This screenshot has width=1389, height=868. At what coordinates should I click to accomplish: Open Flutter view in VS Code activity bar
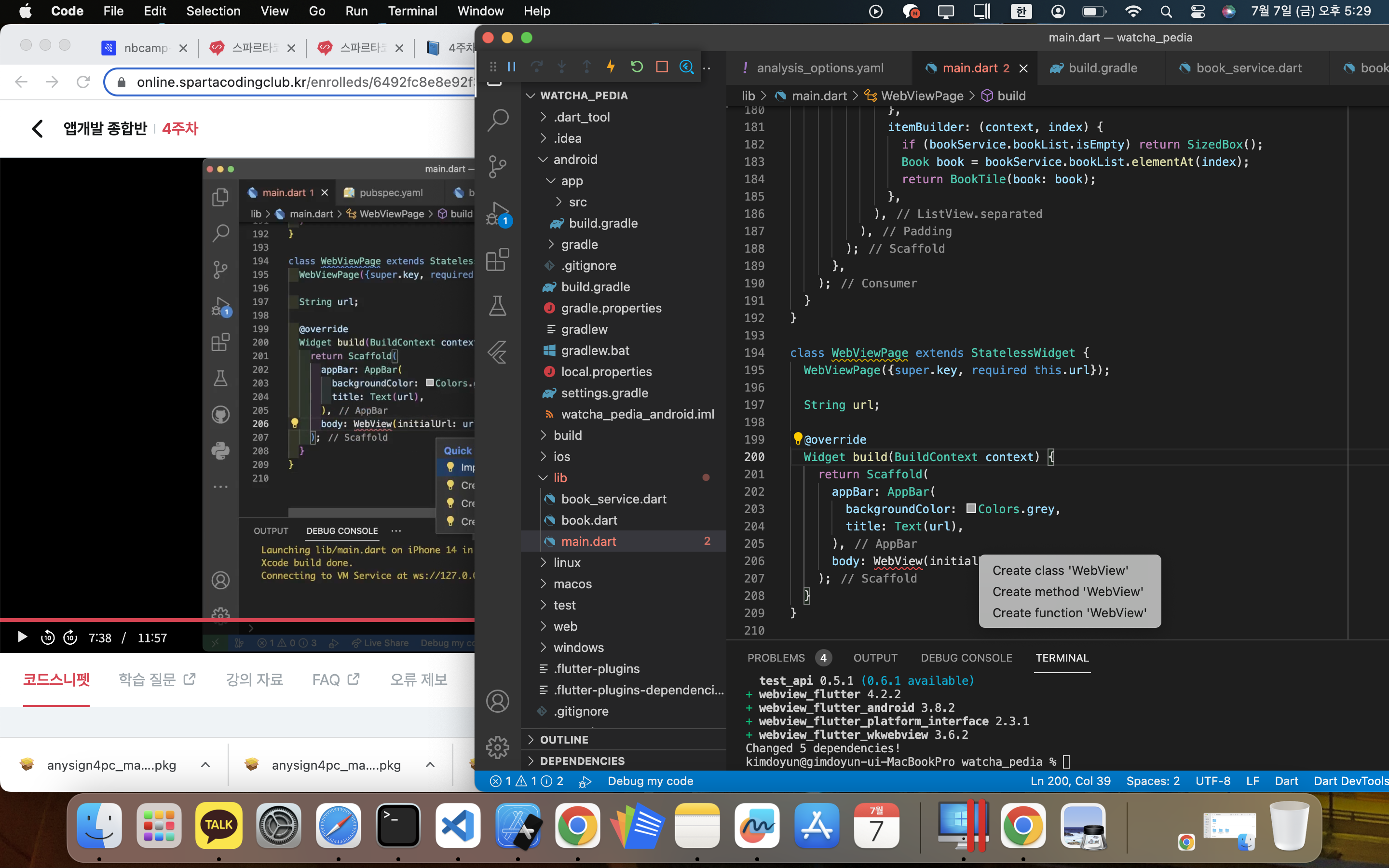pyautogui.click(x=498, y=352)
